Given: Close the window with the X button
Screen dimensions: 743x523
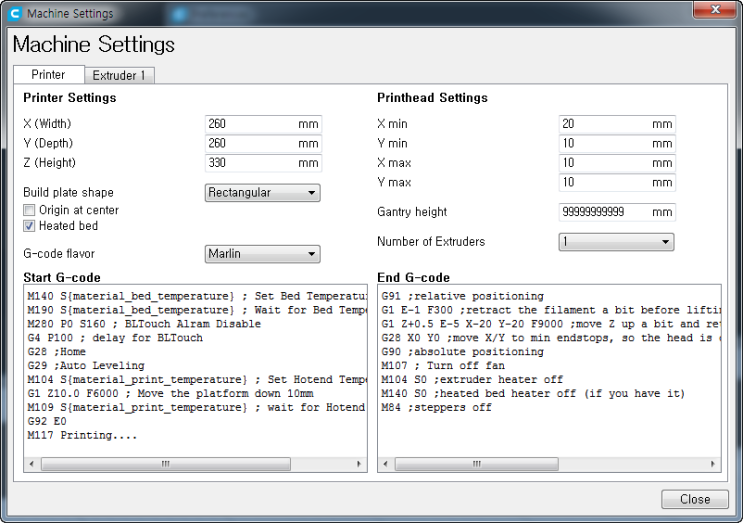Looking at the screenshot, I should click(716, 9).
